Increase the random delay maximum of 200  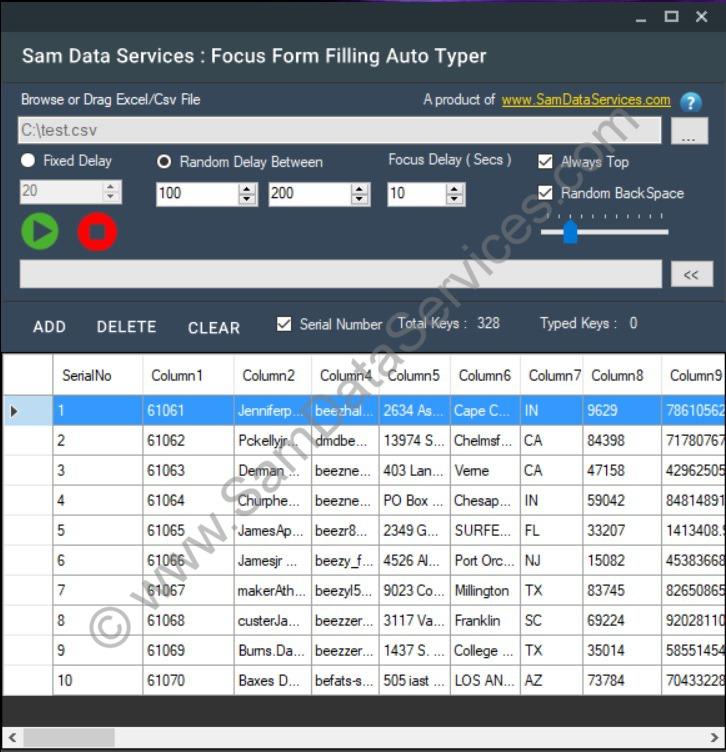pos(360,188)
